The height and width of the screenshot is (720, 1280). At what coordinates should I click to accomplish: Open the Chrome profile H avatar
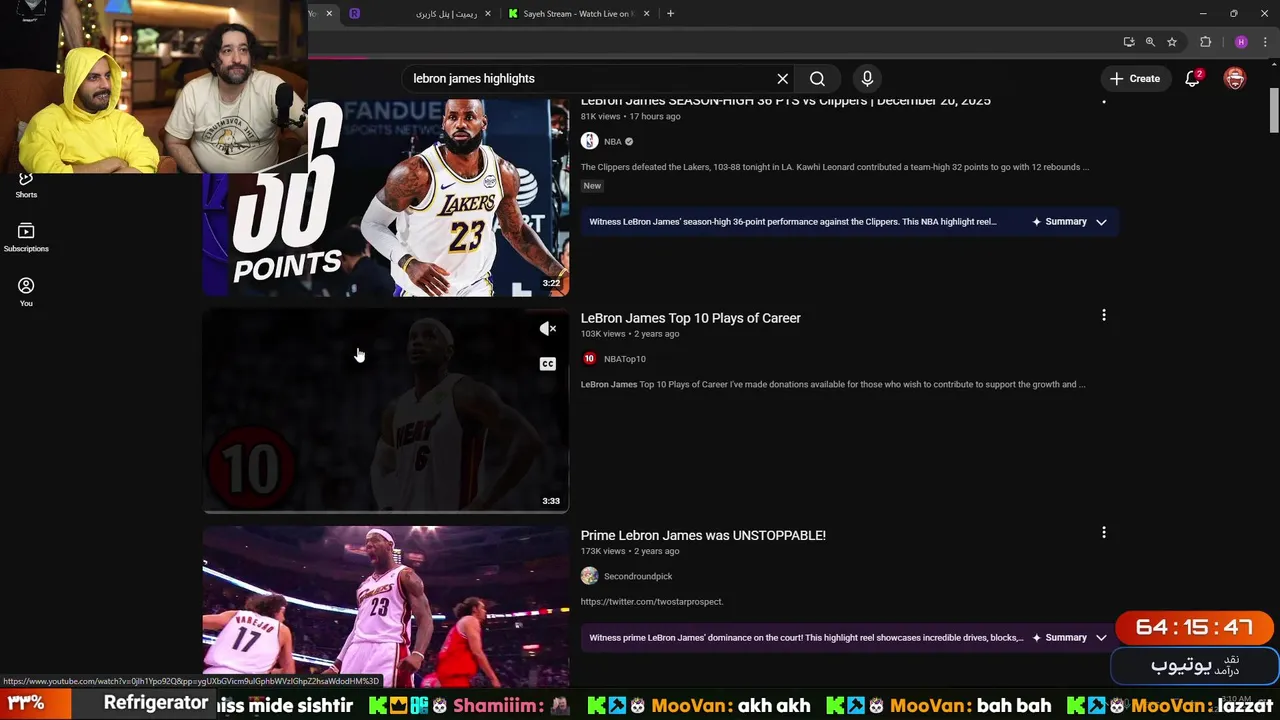1241,42
